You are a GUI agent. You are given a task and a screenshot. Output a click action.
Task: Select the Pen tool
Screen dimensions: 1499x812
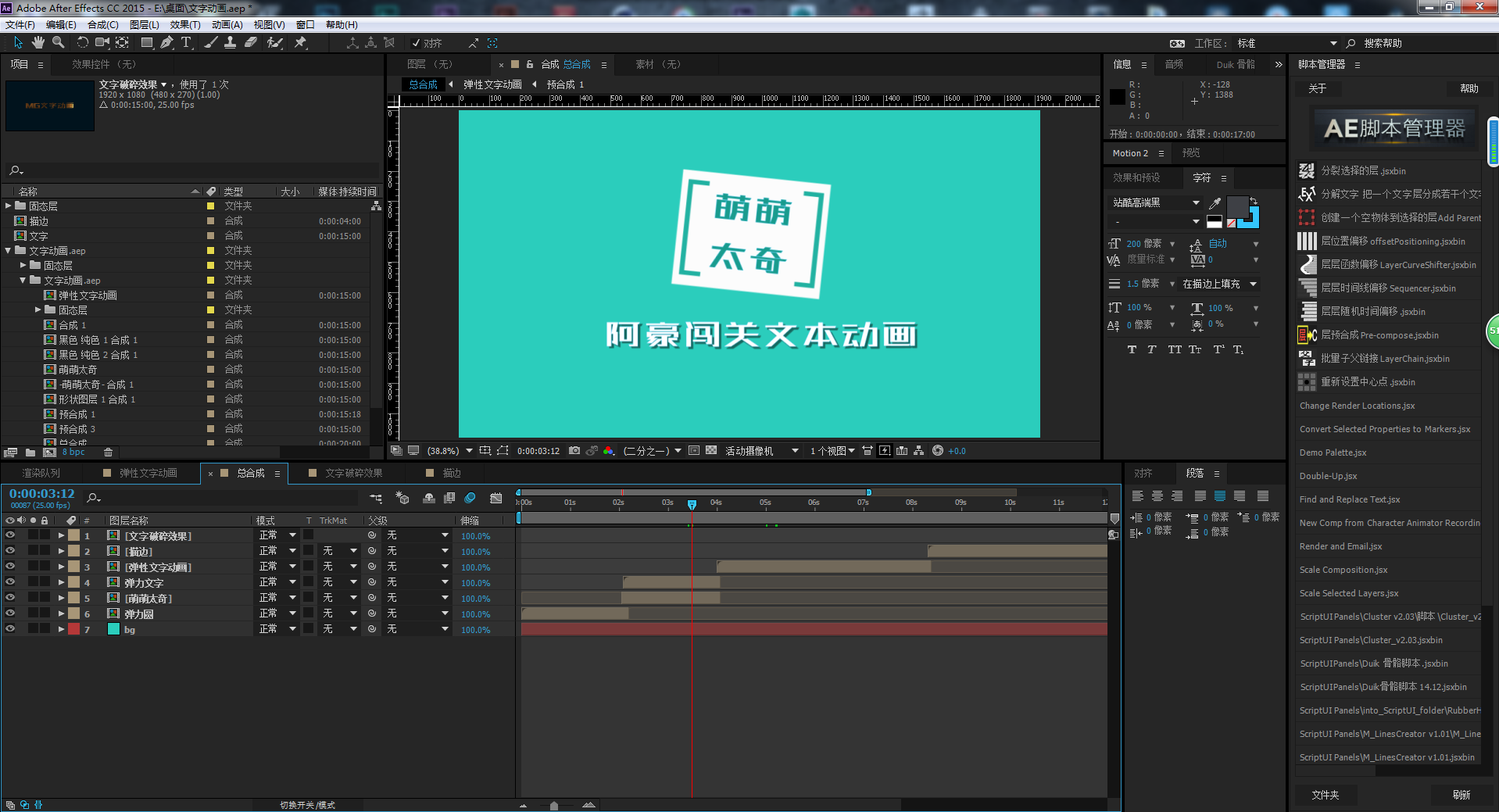166,43
